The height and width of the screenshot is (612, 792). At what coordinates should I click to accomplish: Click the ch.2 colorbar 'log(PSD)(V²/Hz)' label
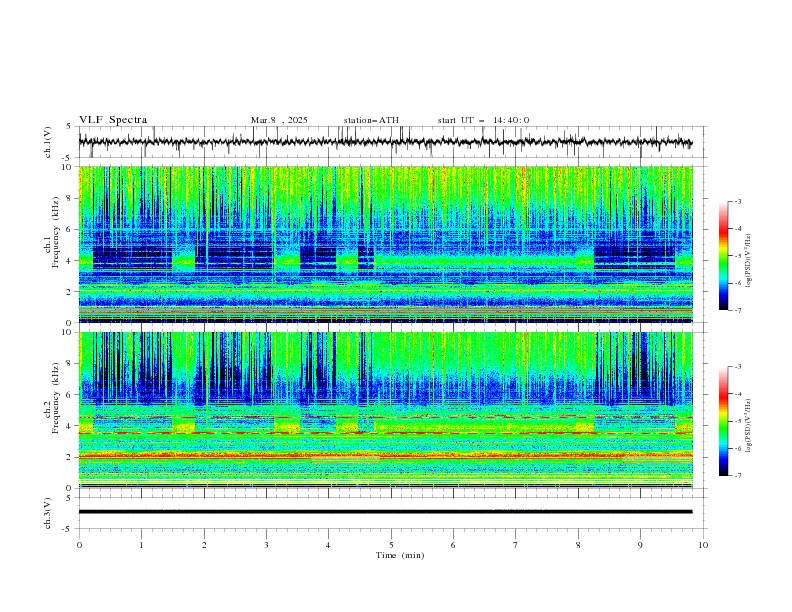[x=749, y=426]
